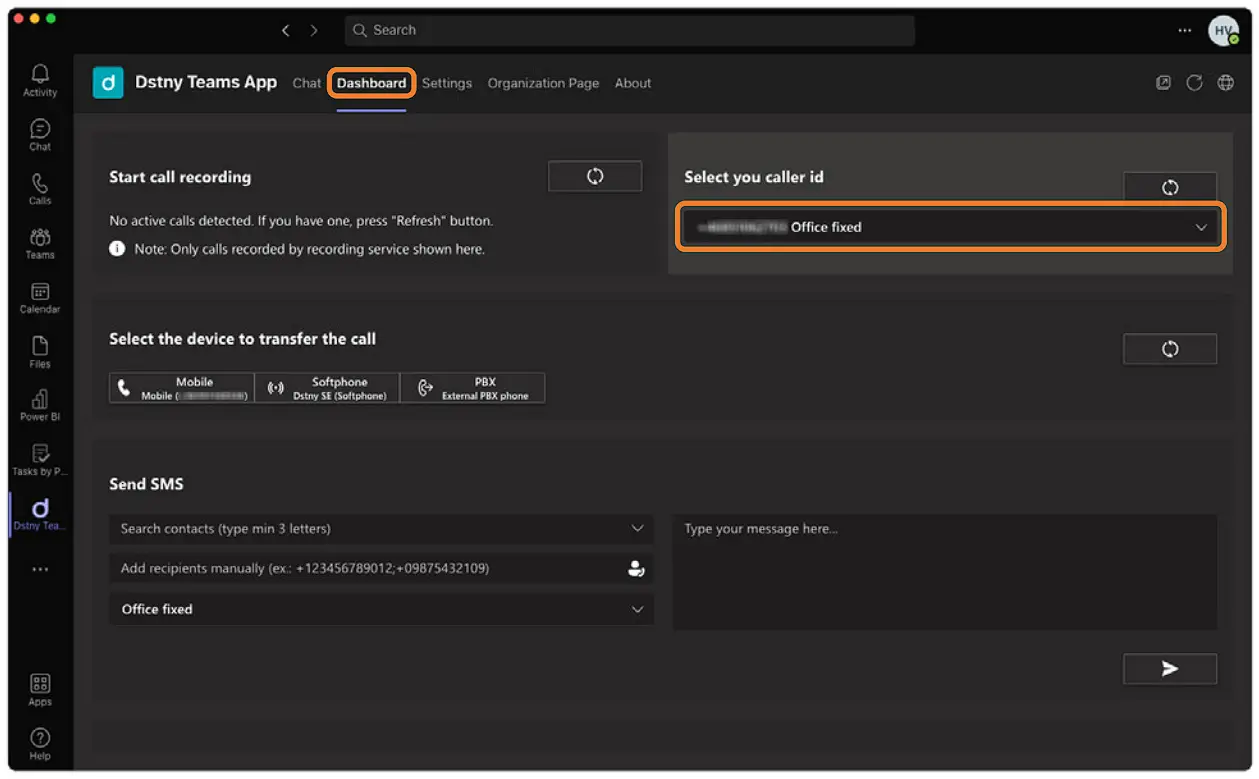
Task: Open Activity in the Teams sidebar
Action: pos(40,80)
